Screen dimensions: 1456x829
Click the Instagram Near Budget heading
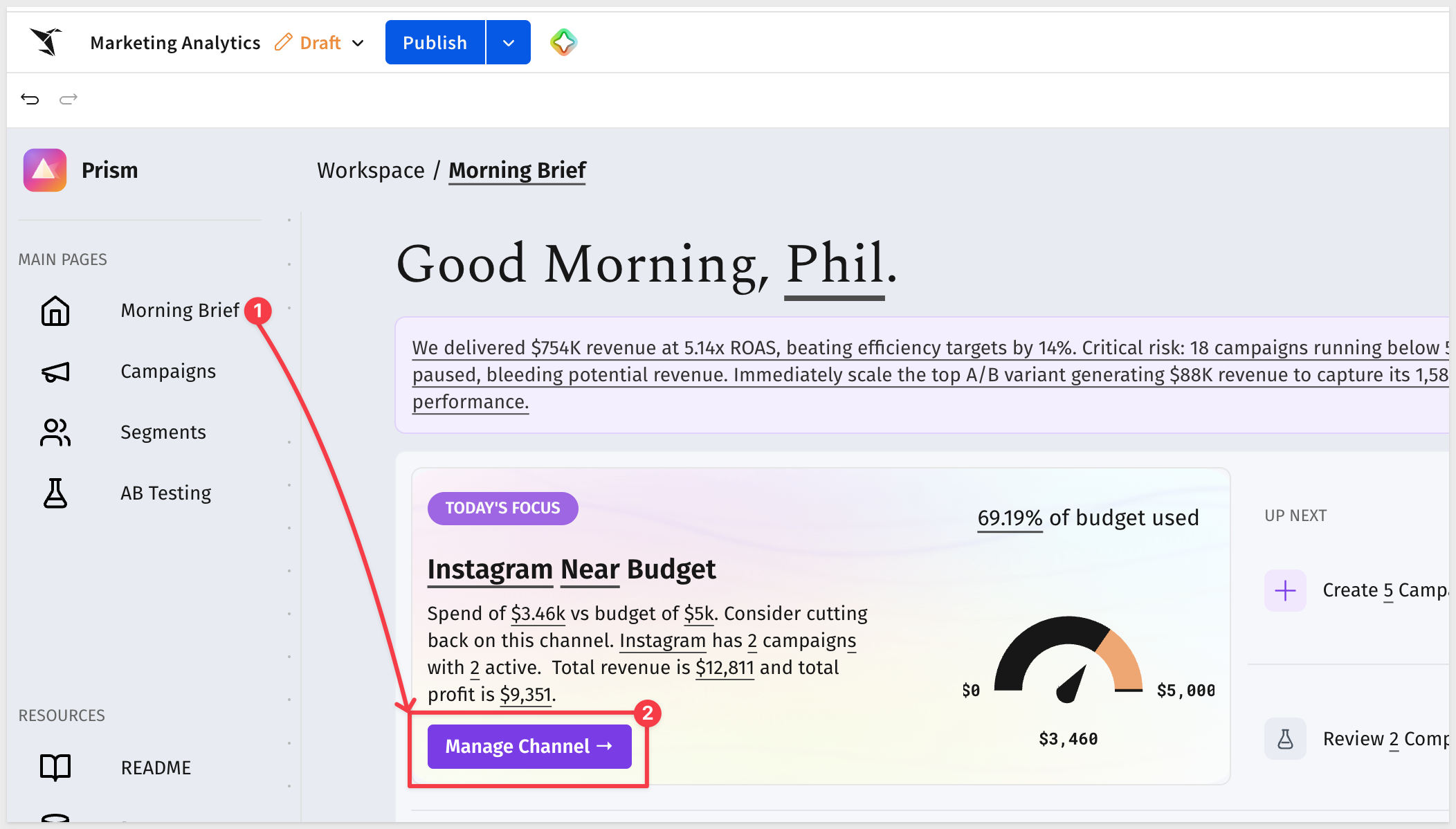click(x=572, y=570)
